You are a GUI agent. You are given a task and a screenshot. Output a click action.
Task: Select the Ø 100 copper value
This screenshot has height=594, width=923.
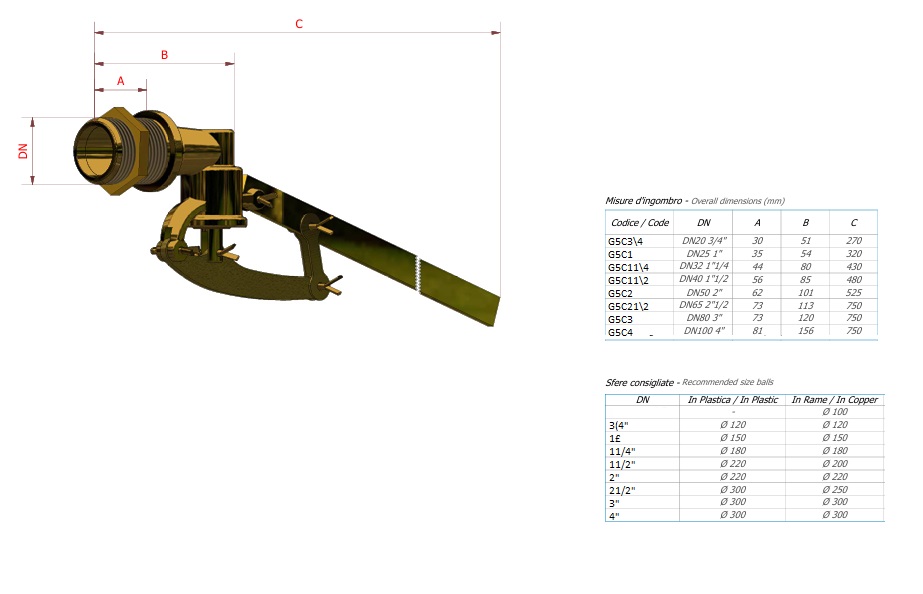(835, 412)
